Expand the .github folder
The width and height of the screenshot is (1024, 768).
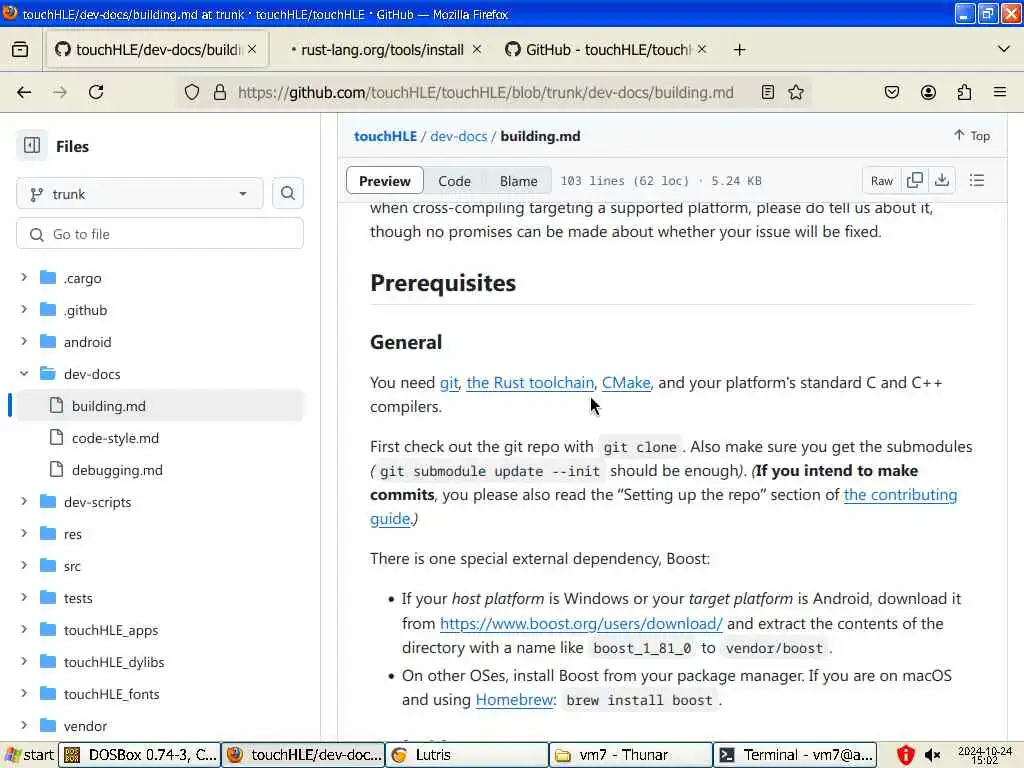[x=24, y=310]
